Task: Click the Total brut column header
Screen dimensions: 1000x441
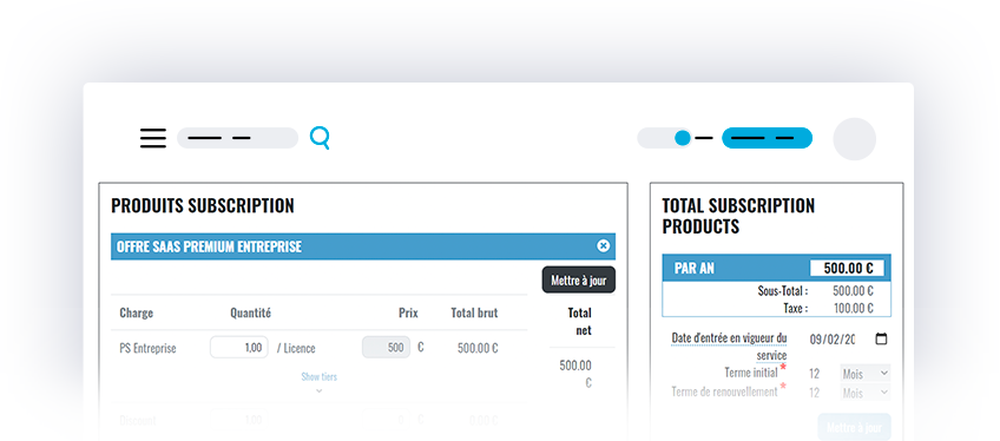Action: pos(474,313)
